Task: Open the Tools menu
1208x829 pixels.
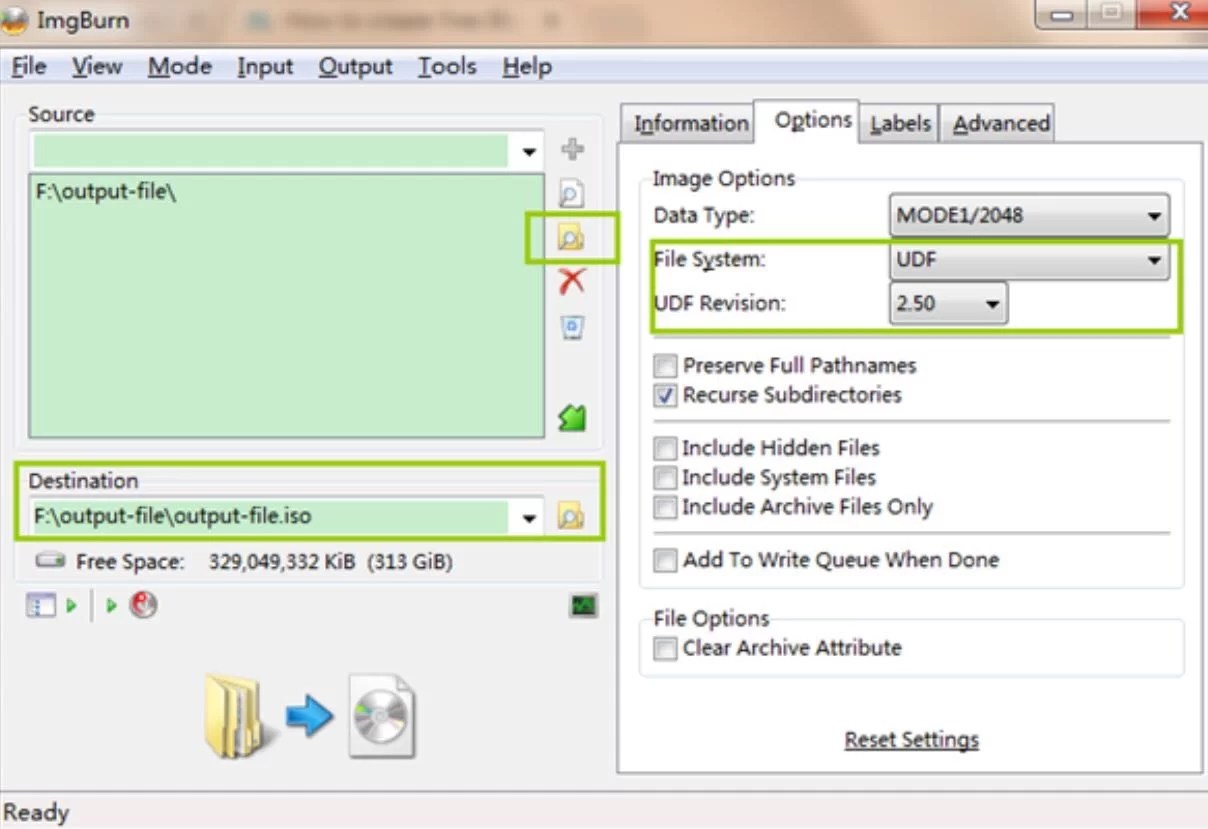Action: click(446, 66)
